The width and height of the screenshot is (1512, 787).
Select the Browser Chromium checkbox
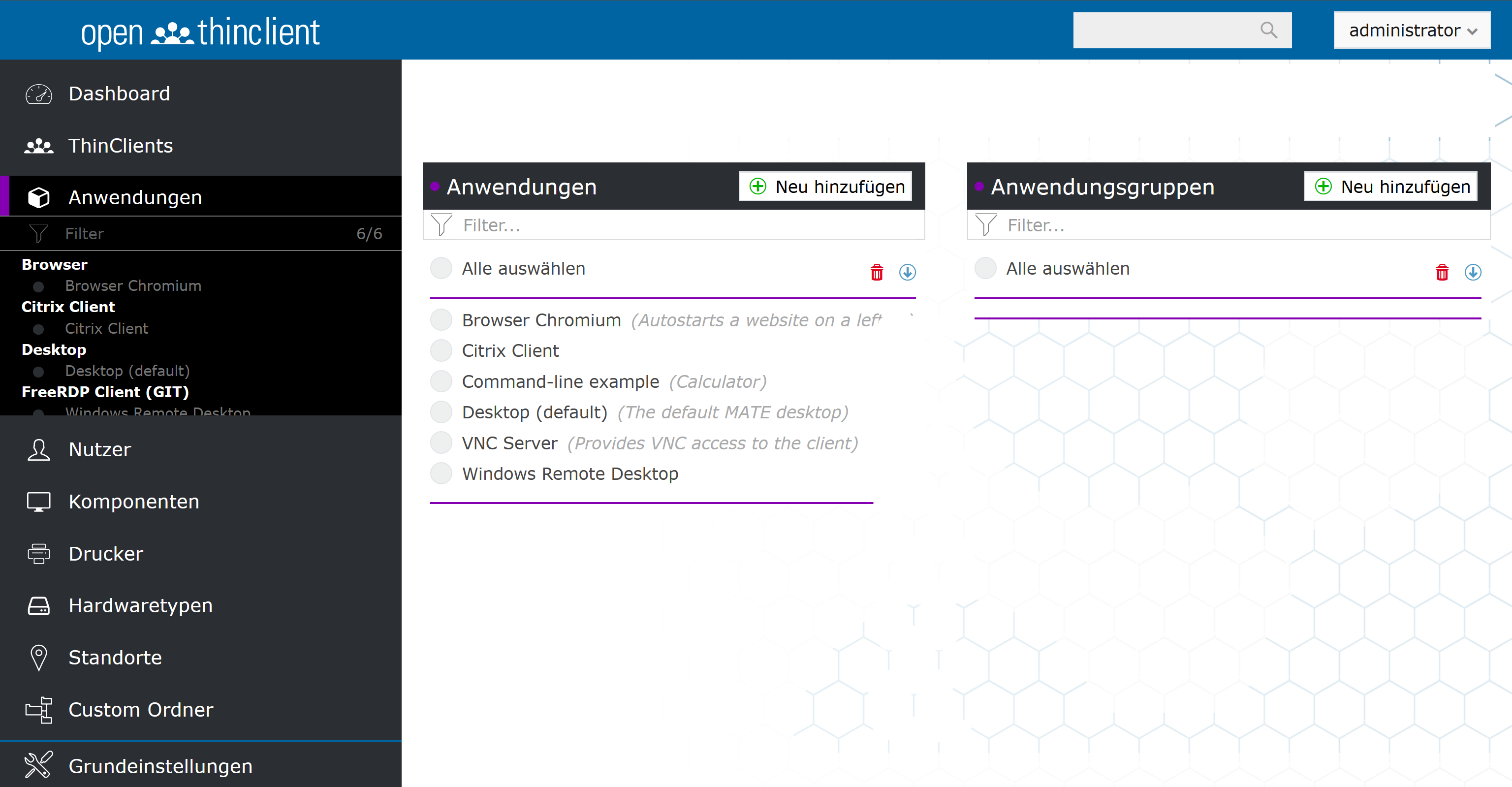tap(441, 320)
